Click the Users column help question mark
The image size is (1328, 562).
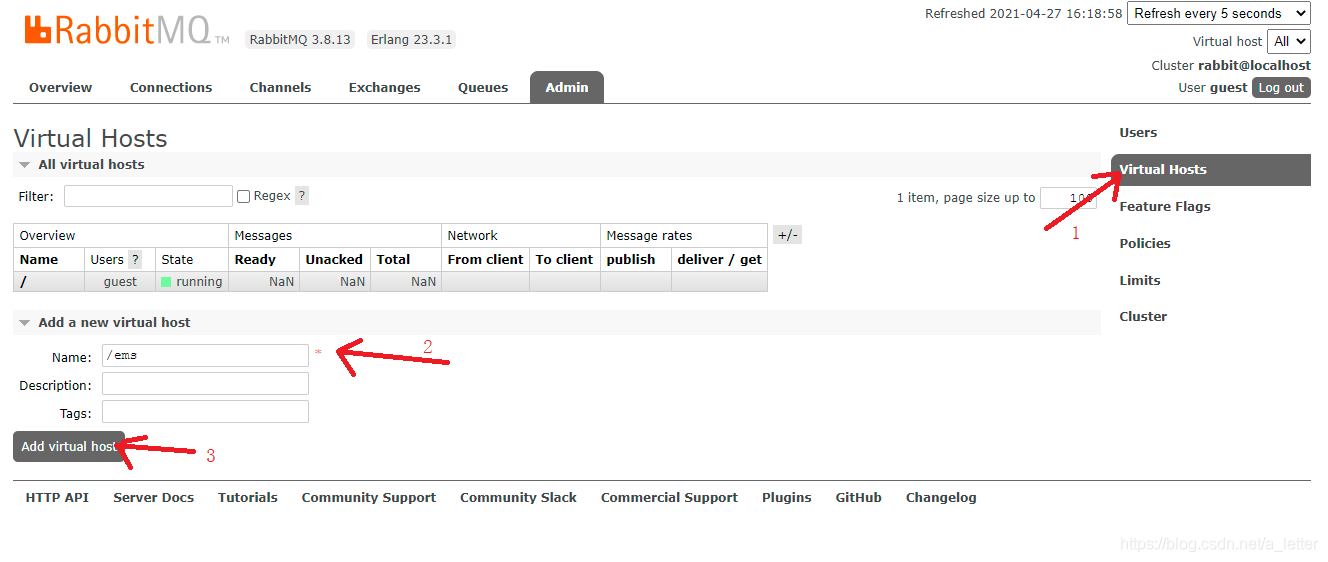click(135, 259)
